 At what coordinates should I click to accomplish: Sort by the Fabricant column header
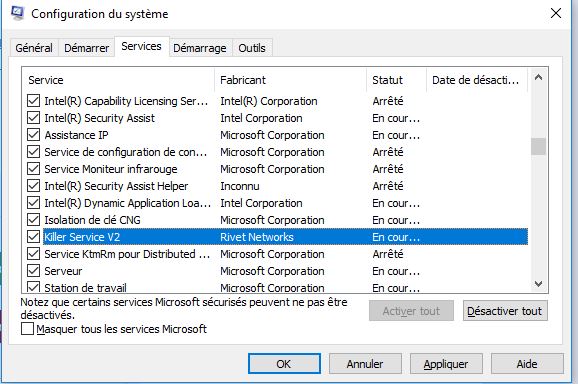tap(290, 80)
